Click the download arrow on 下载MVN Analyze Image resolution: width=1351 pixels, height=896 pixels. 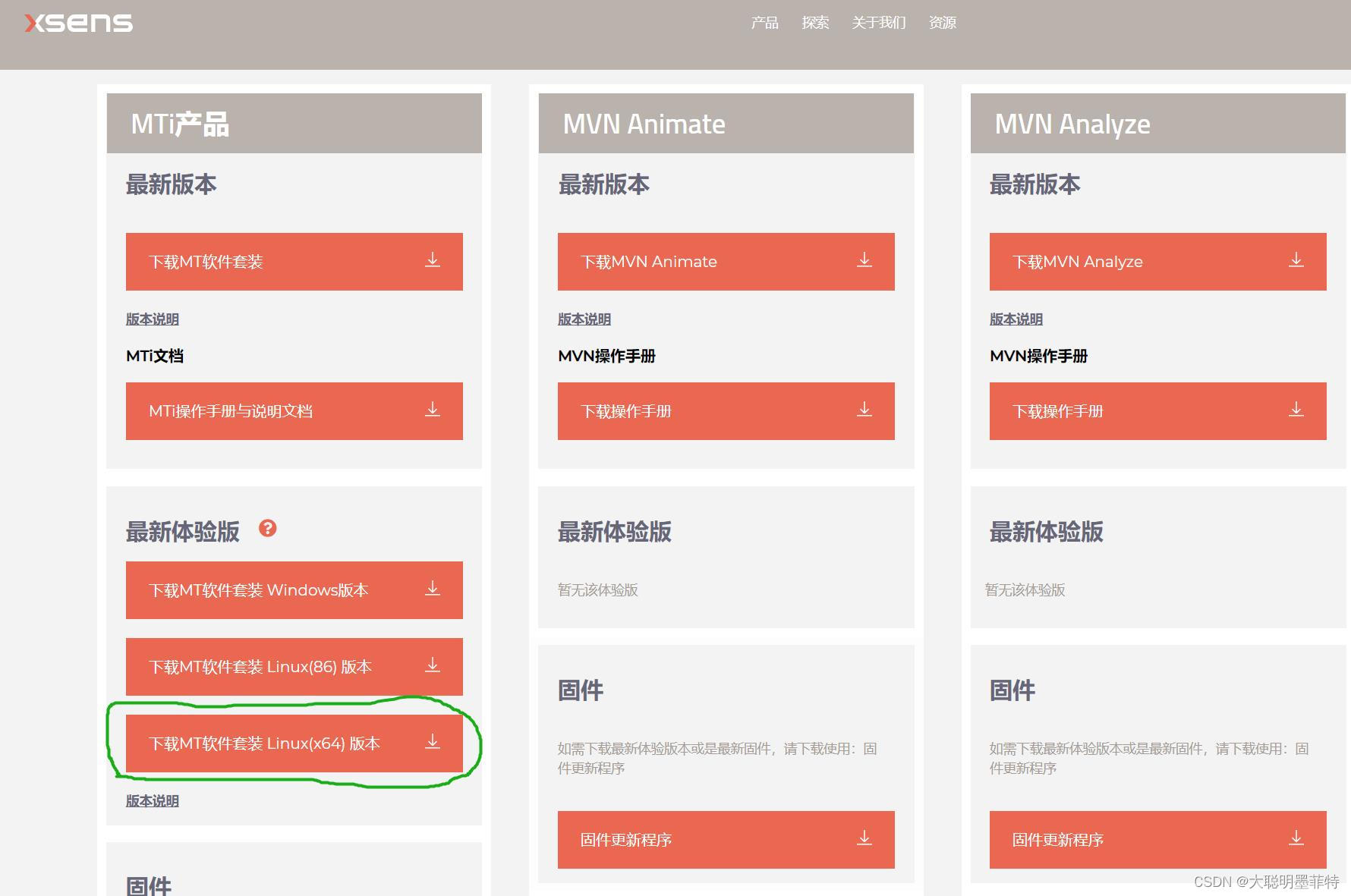(x=1296, y=261)
